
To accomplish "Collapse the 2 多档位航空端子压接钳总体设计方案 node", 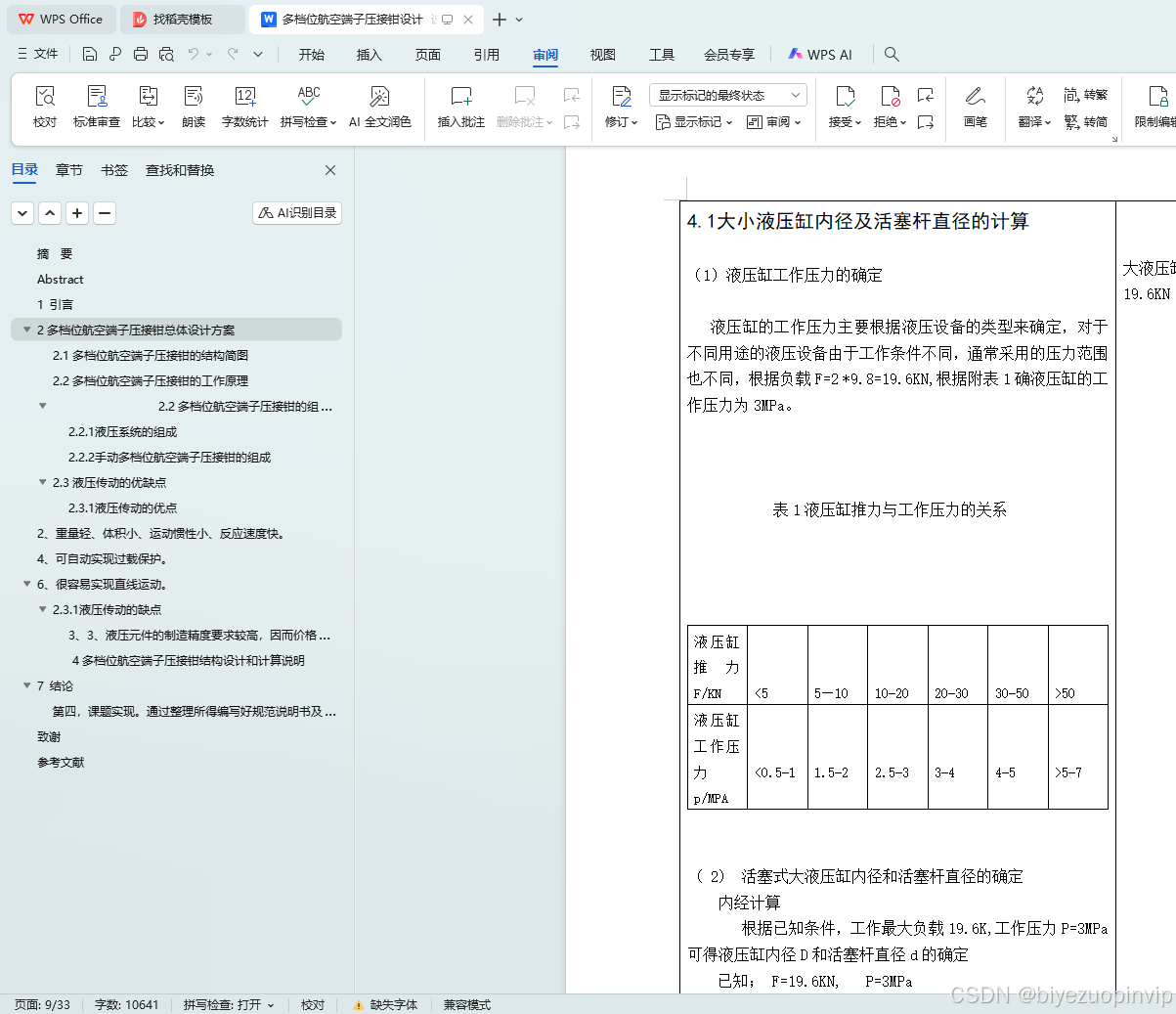I will [26, 330].
